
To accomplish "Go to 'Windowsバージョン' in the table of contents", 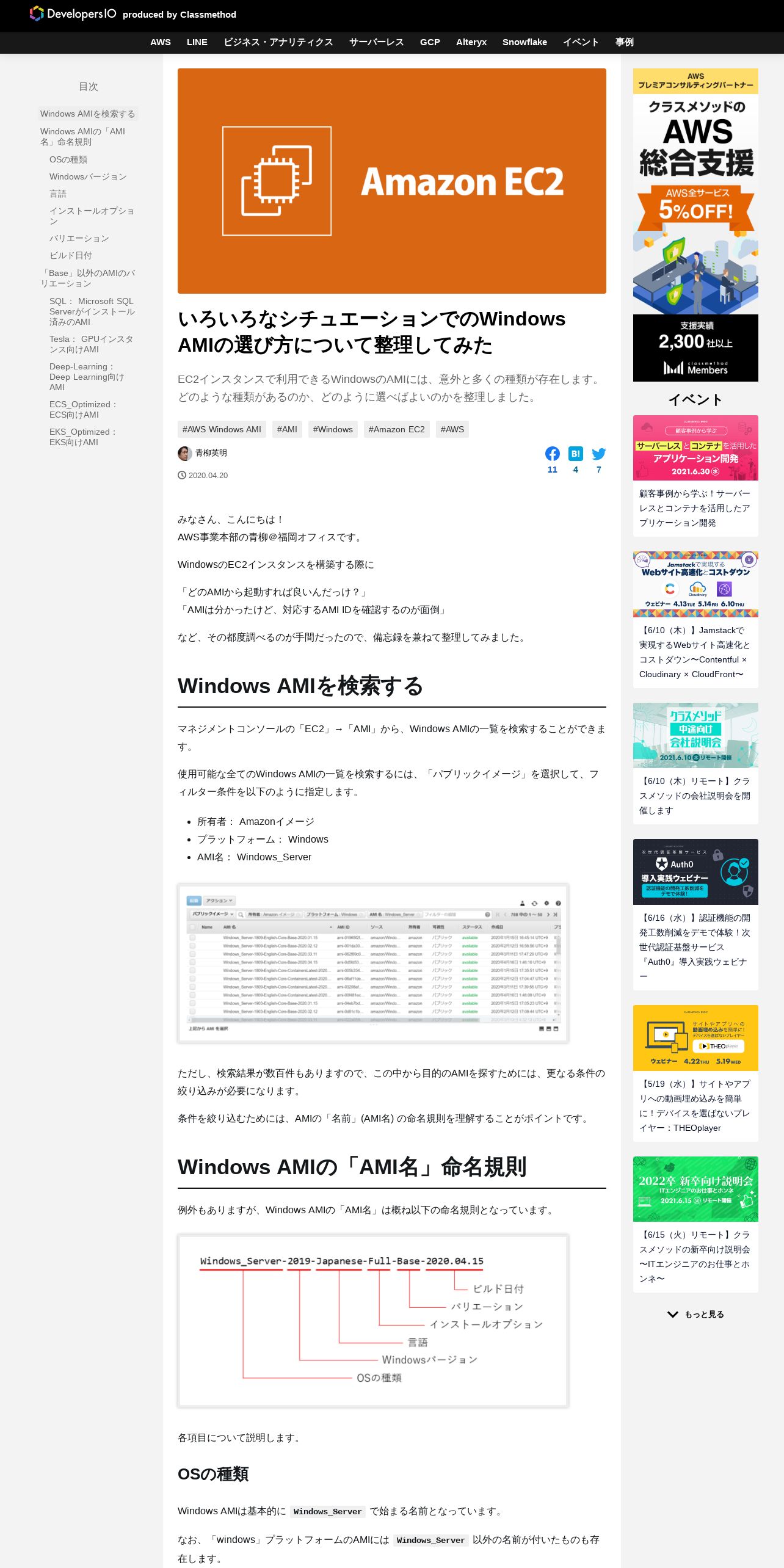I will [88, 176].
